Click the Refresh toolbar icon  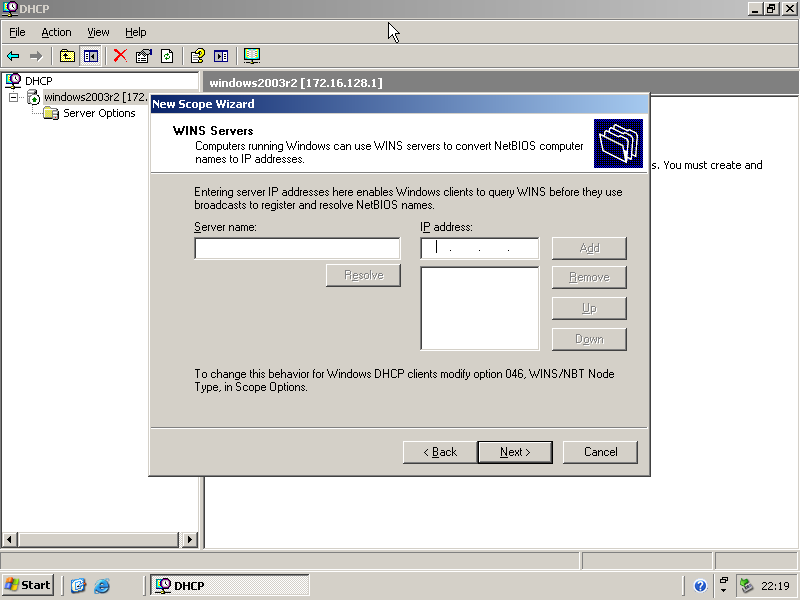click(167, 56)
